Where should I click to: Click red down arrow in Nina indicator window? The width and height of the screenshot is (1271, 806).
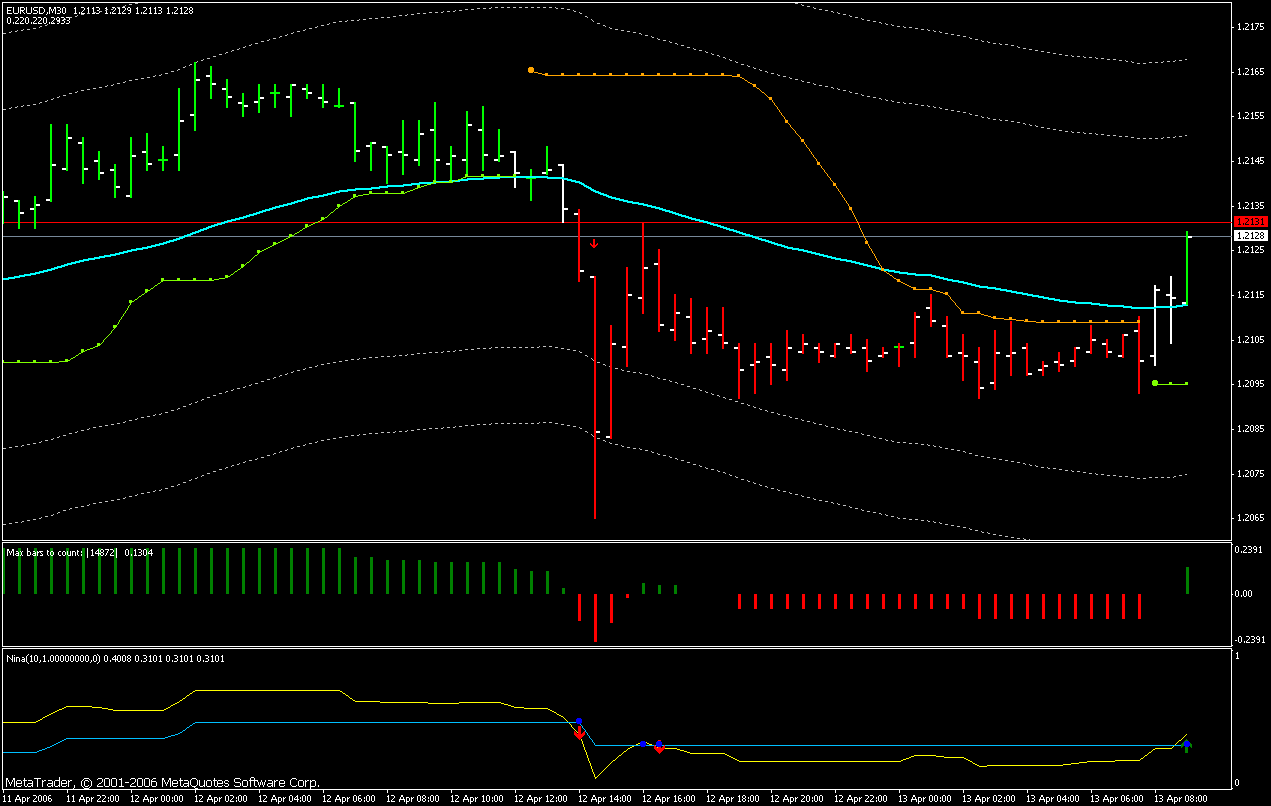coord(579,732)
